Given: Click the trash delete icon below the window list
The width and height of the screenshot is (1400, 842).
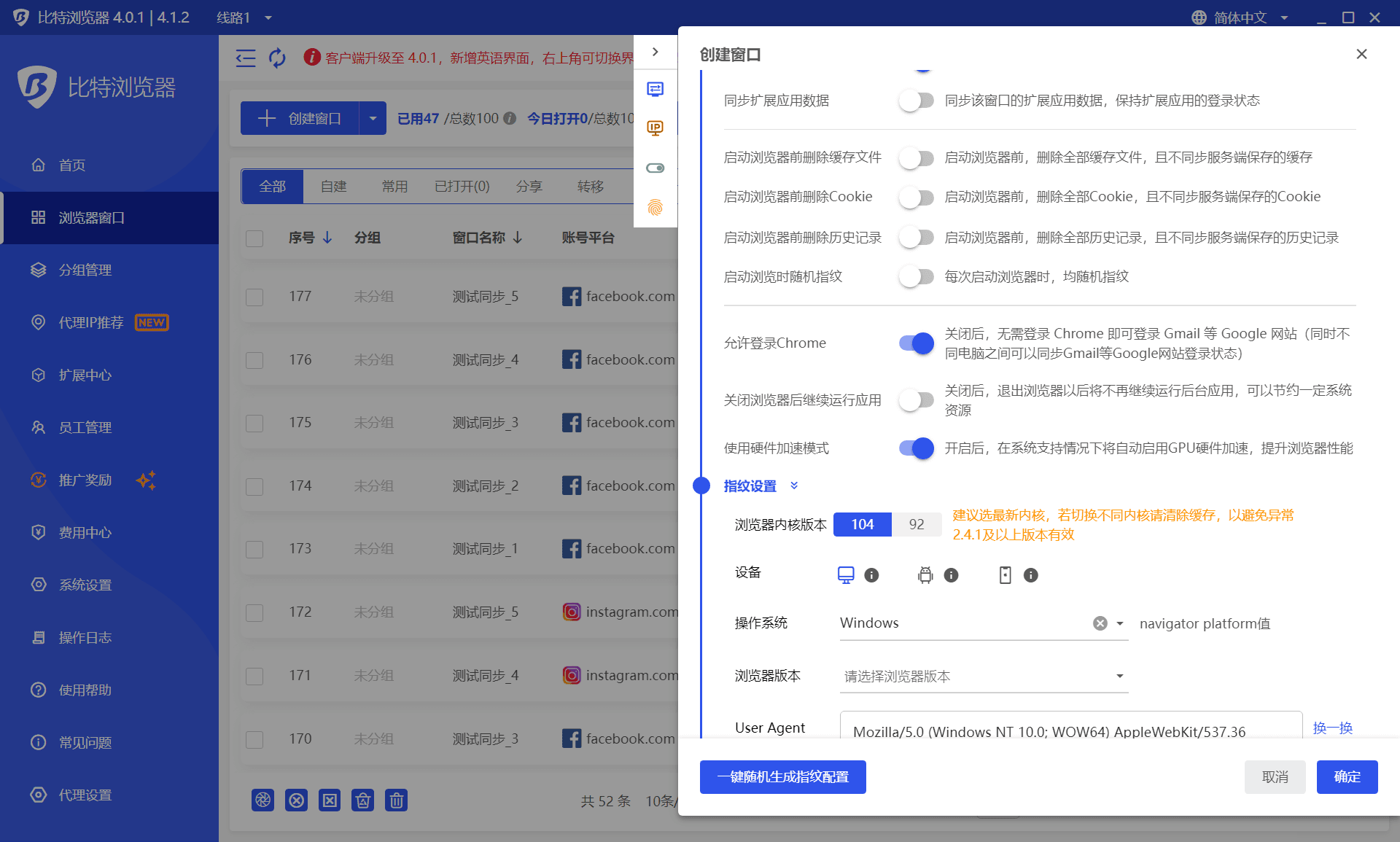Looking at the screenshot, I should (396, 800).
